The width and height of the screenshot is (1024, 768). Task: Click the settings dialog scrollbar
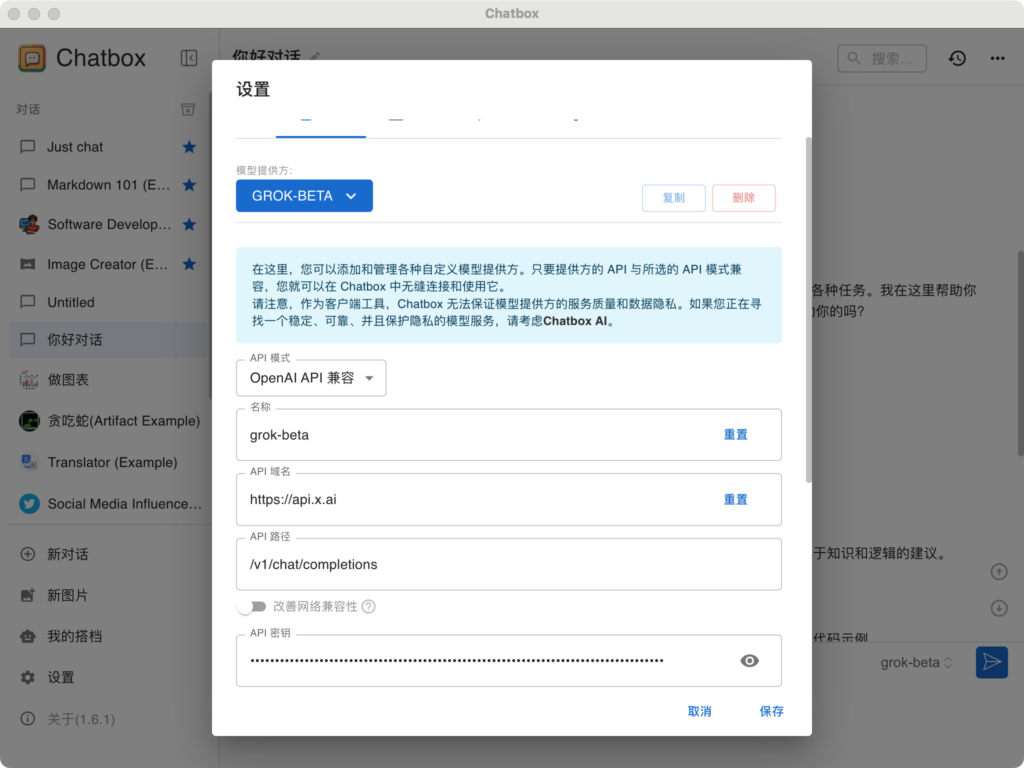808,310
